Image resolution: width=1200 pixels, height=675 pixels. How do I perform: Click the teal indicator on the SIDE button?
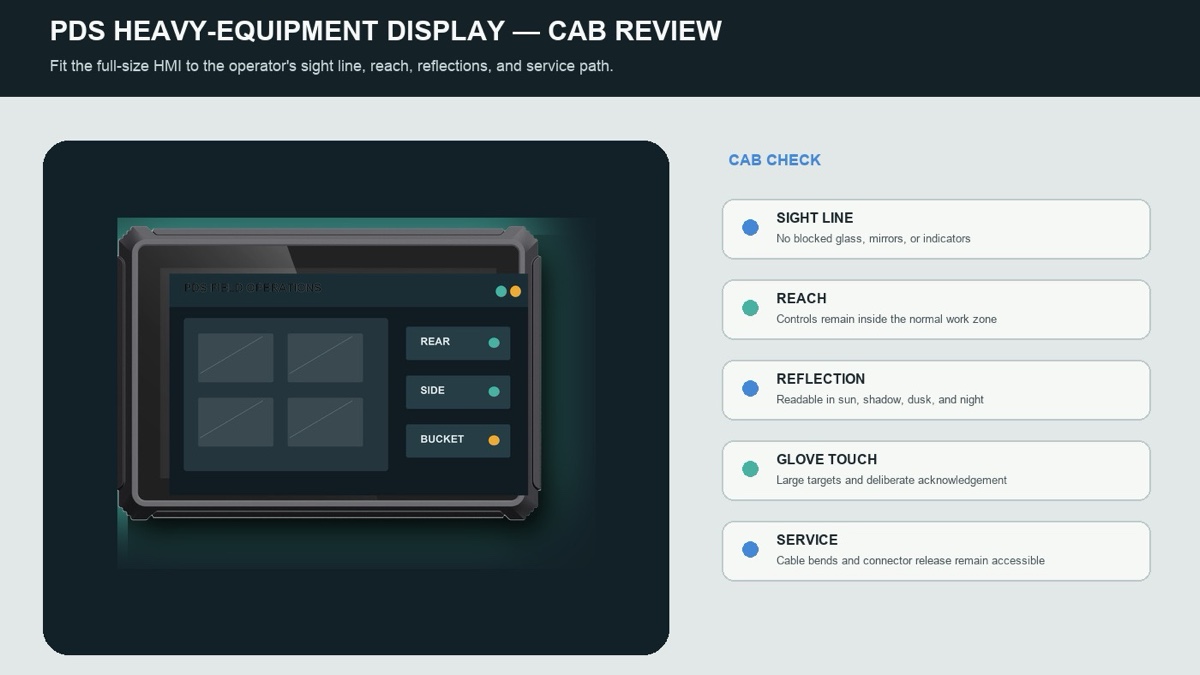click(494, 392)
